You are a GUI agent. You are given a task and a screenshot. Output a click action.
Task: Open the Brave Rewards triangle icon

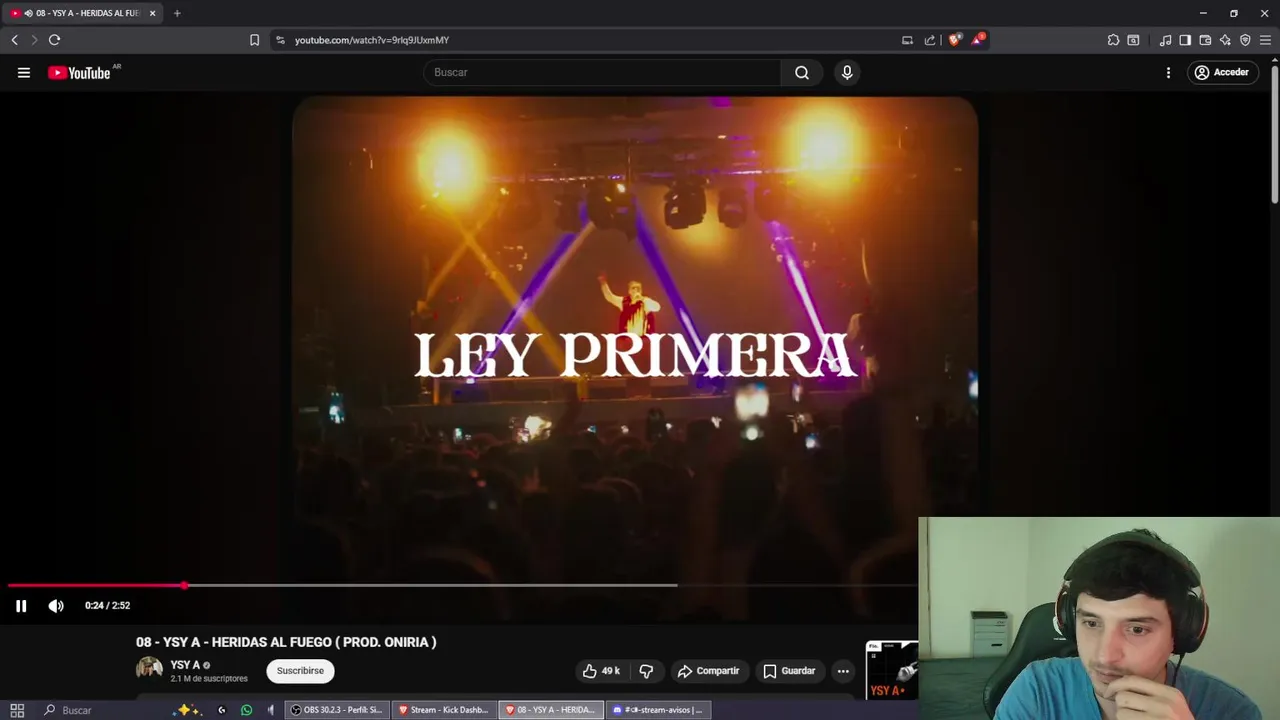pos(978,40)
